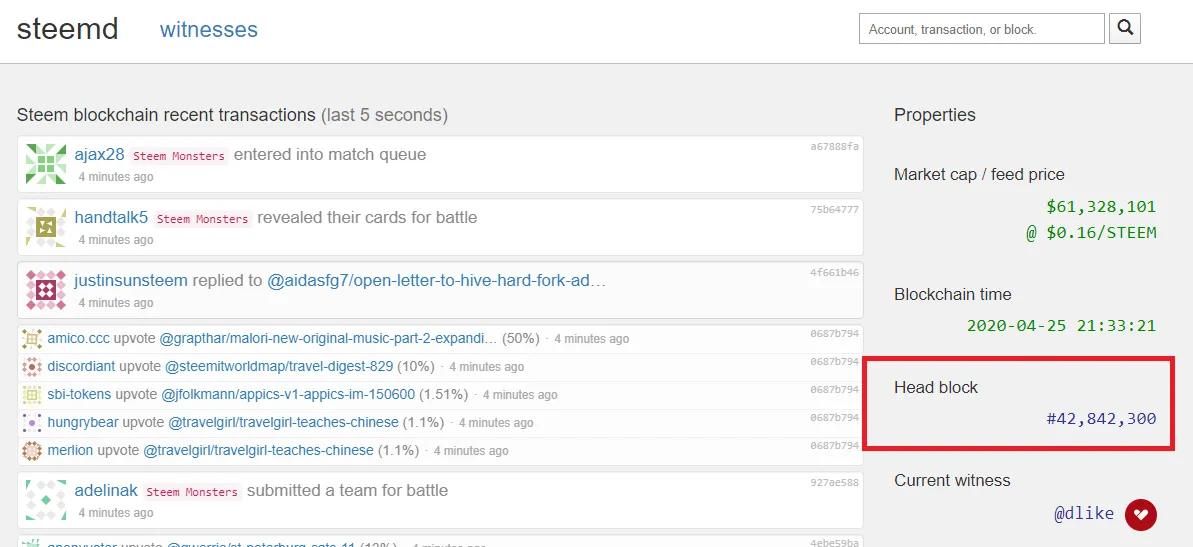Click hungrybear's purple small avatar icon

32,422
